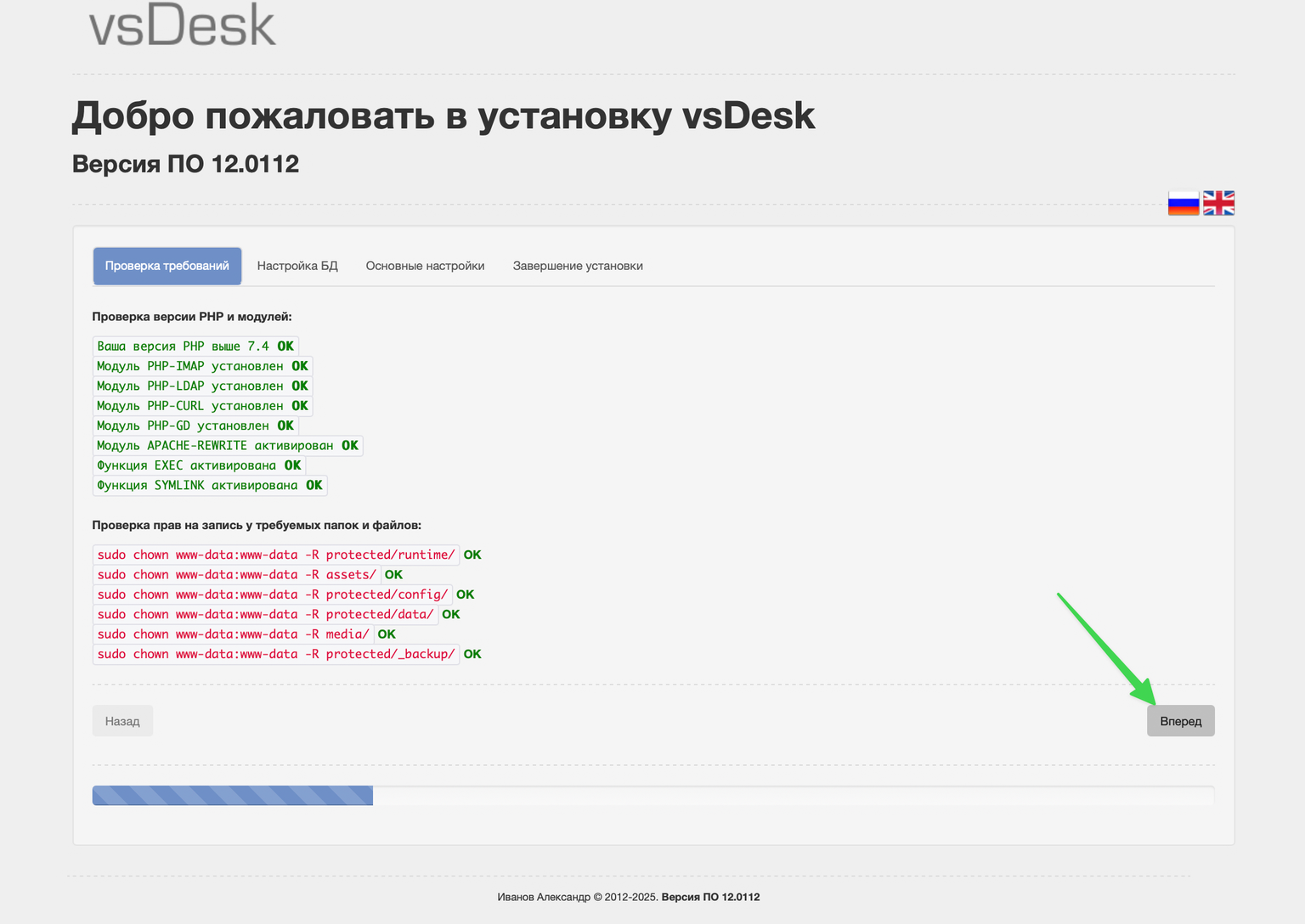Switch language to Russian via flag icon
The image size is (1305, 924).
click(x=1183, y=203)
